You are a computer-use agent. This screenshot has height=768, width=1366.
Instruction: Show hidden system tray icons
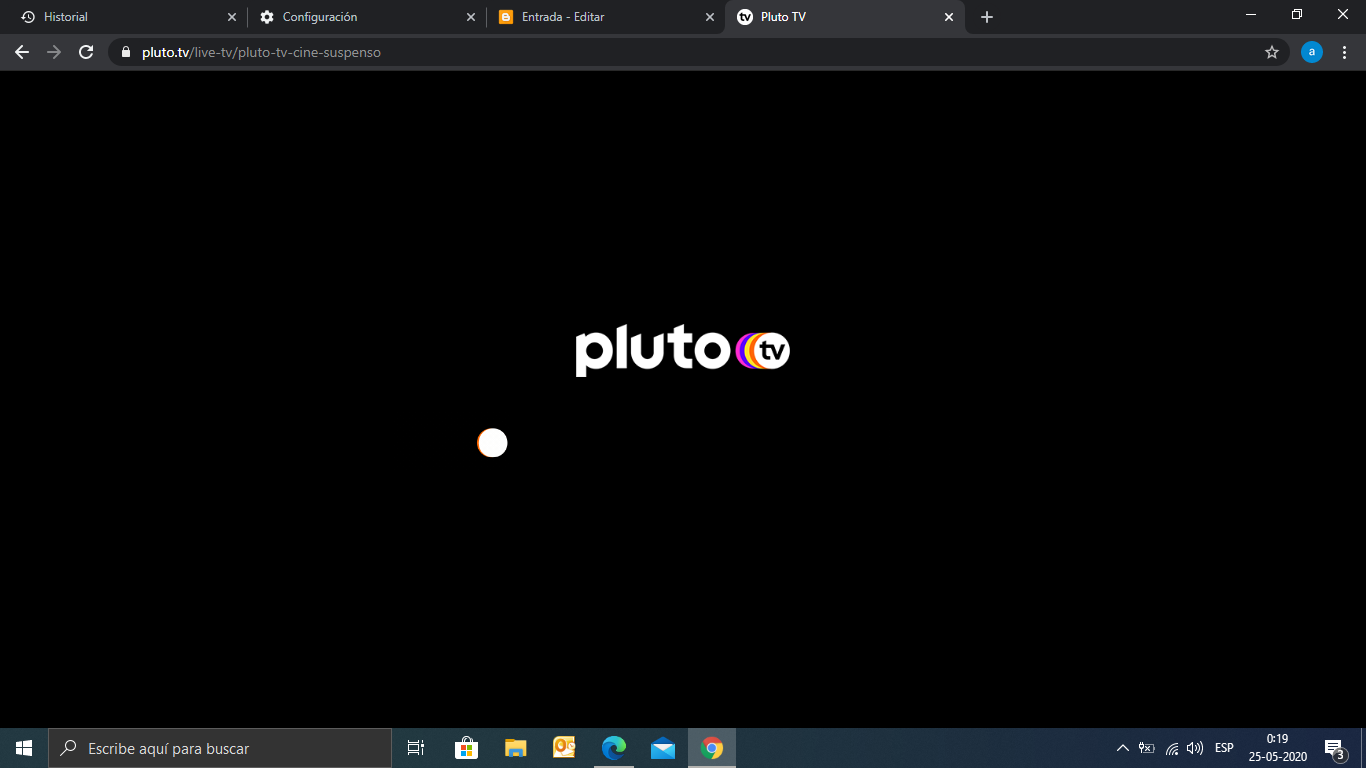(1122, 748)
